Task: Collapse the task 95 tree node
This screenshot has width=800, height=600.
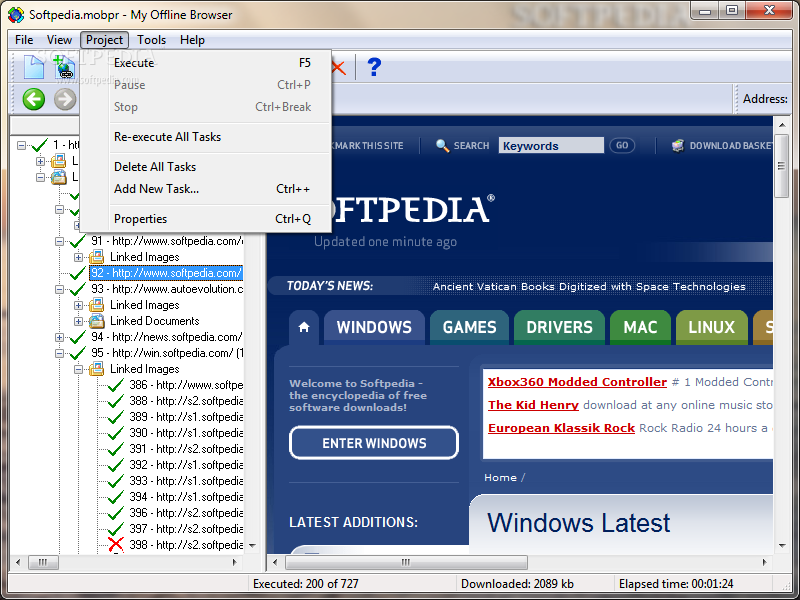Action: 59,353
